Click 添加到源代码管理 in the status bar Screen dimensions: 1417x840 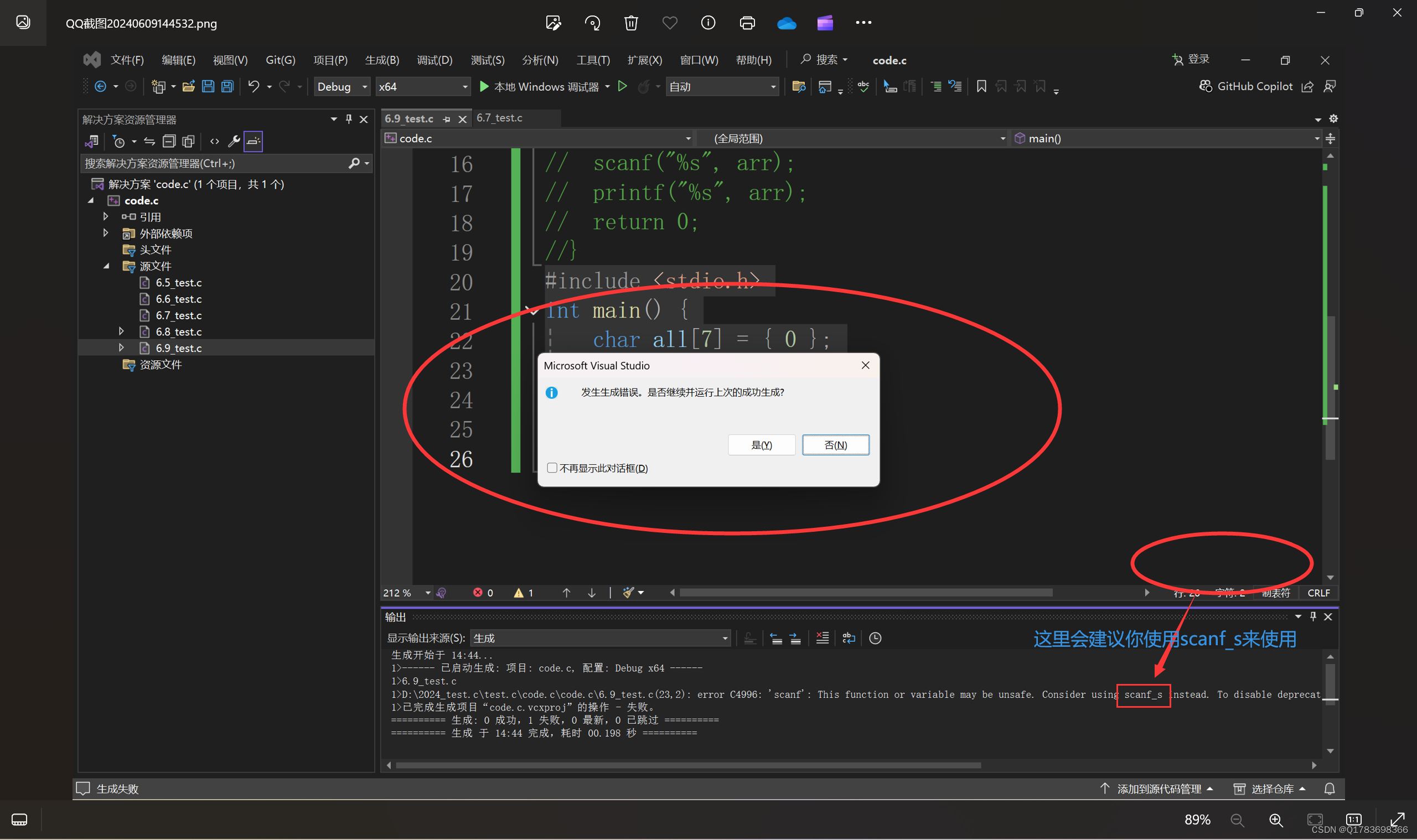[x=1157, y=789]
